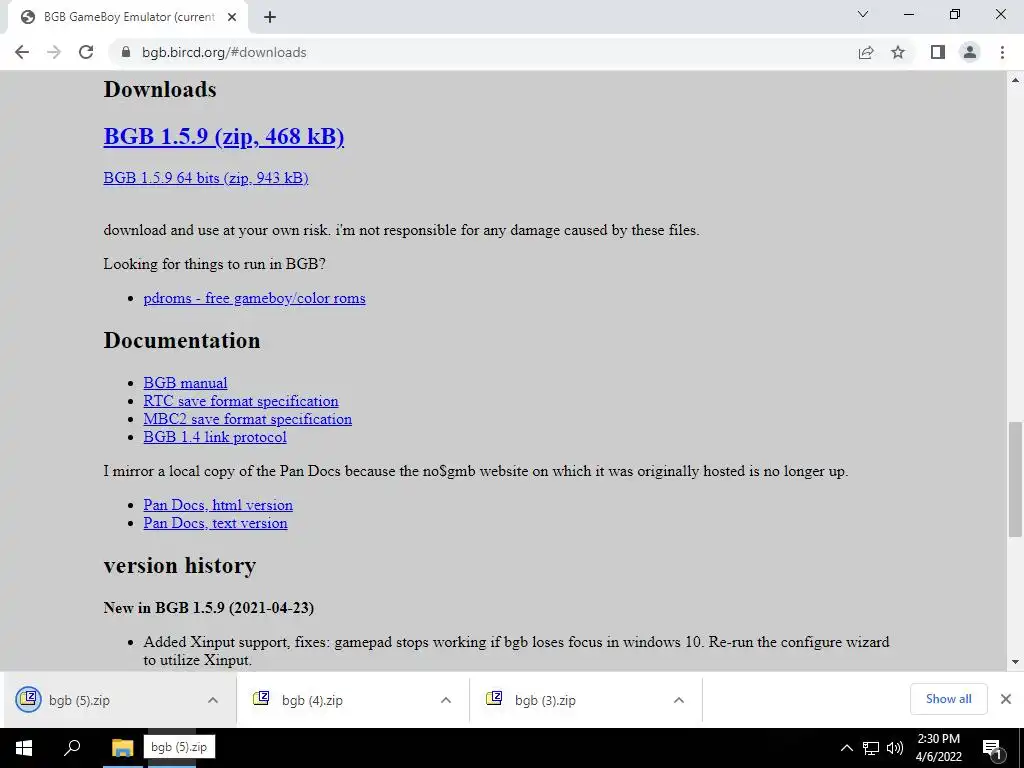Open BGB 1.4 link protocol
1024x768 pixels.
pos(215,437)
